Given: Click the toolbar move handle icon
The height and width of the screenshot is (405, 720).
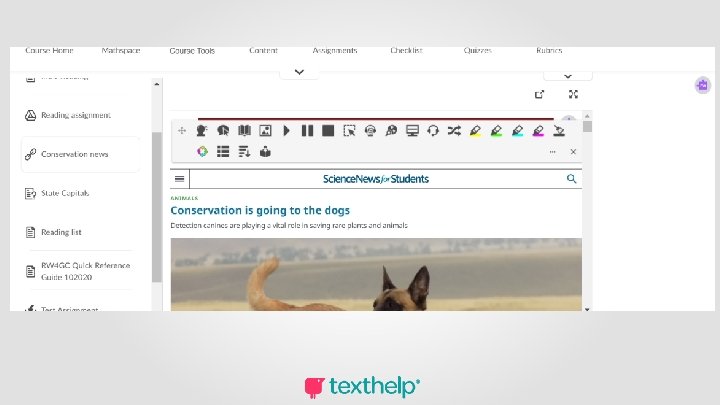Looking at the screenshot, I should coord(182,131).
